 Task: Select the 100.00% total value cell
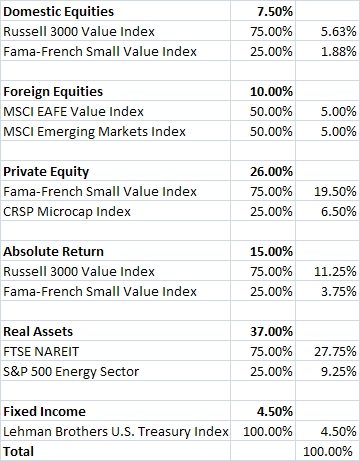pos(327,451)
